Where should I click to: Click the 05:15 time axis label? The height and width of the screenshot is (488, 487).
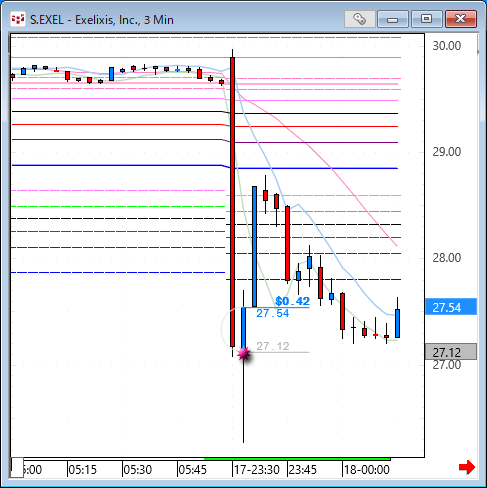82,470
